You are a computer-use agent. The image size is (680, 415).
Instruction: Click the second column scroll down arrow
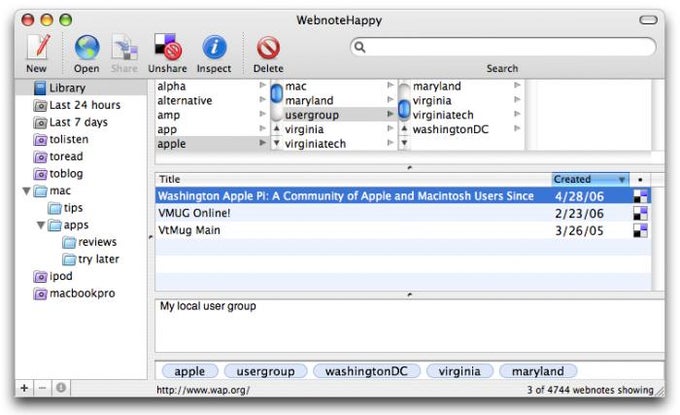point(276,143)
